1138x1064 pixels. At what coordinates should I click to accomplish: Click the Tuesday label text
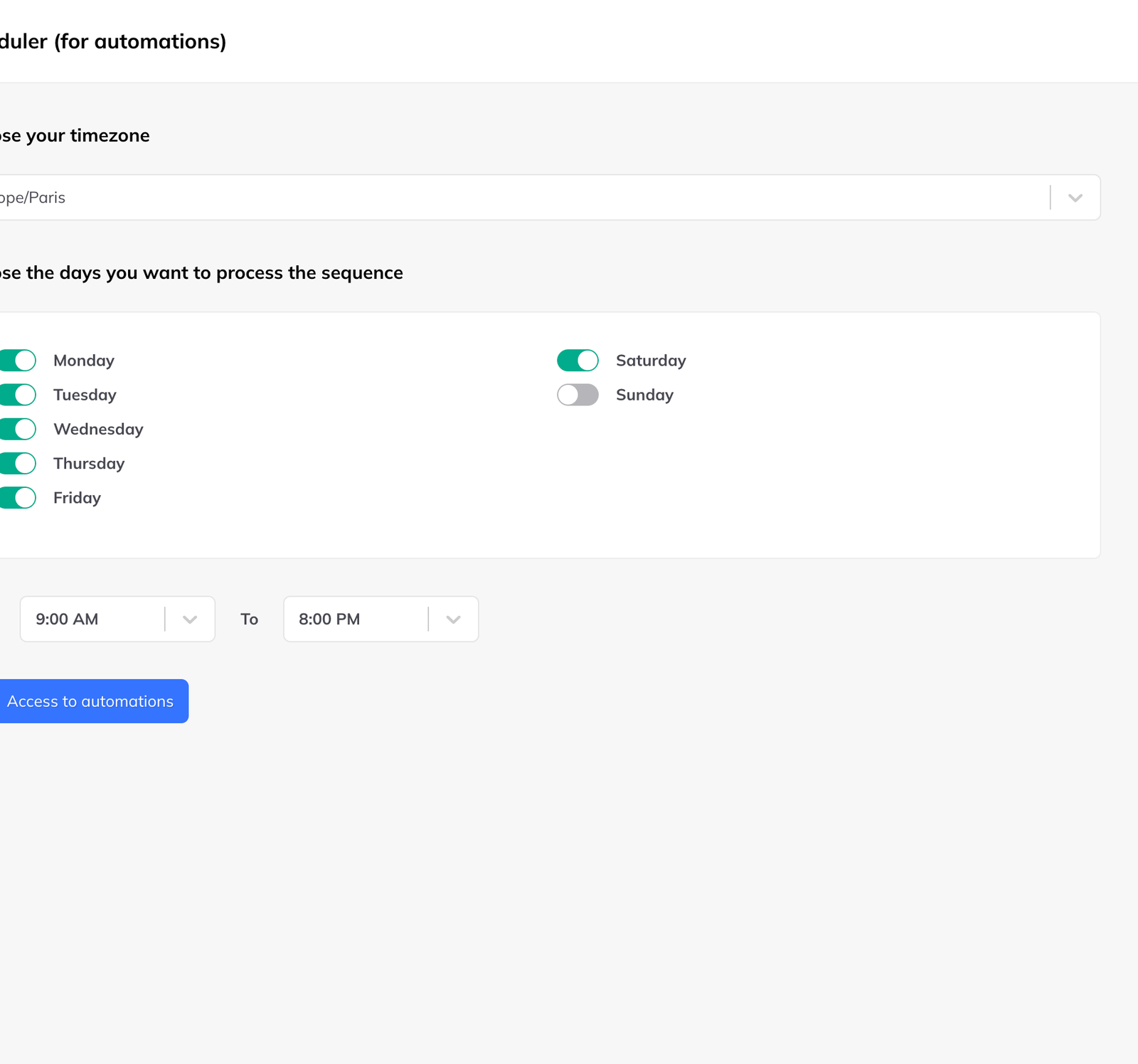(85, 395)
